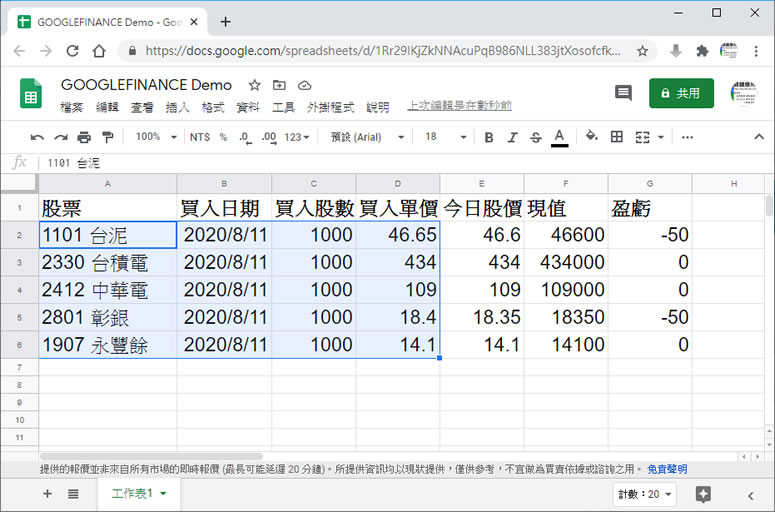Click the Undo arrow icon
Image resolution: width=775 pixels, height=512 pixels.
[37, 137]
